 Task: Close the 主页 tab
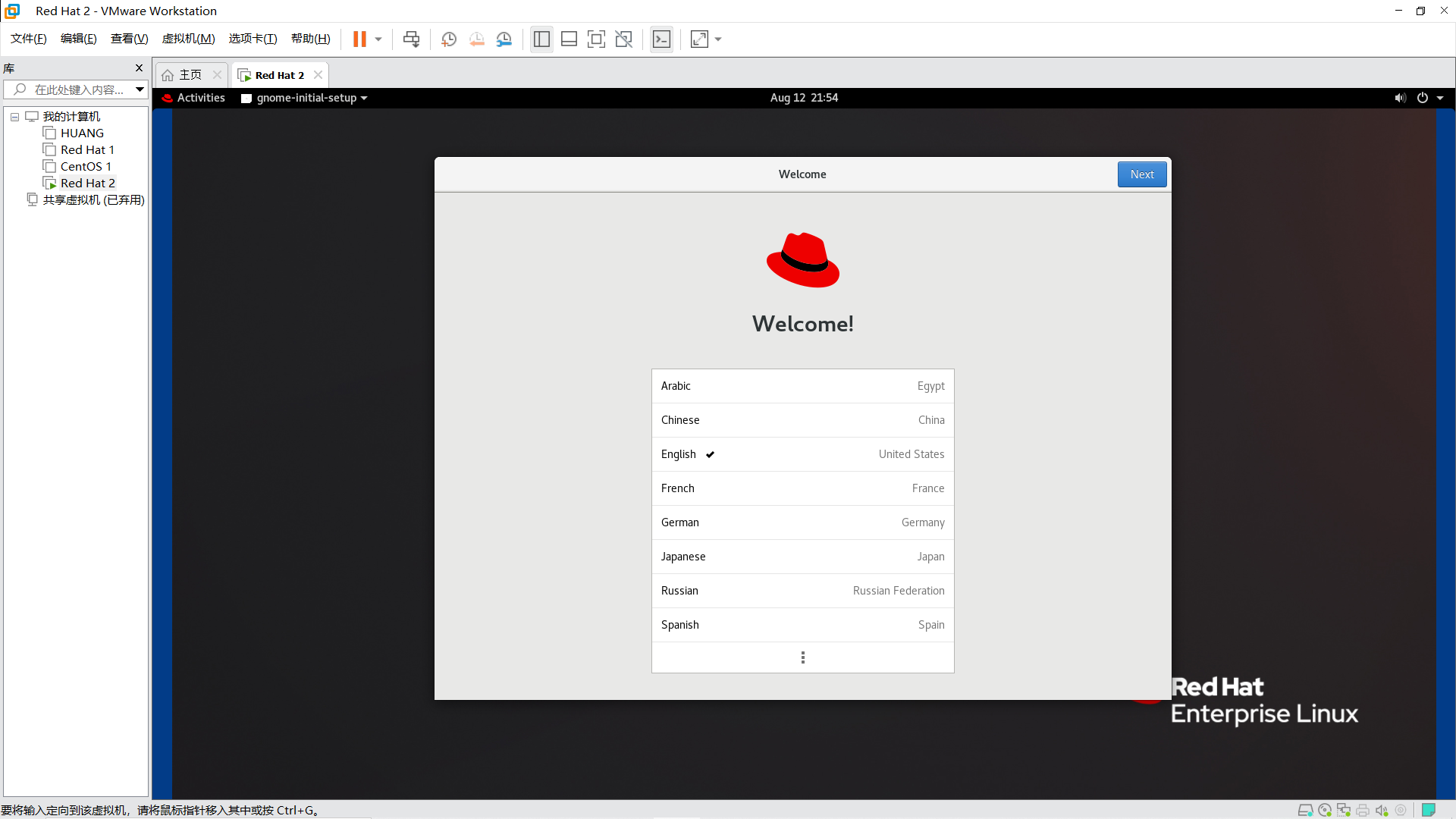pos(217,74)
